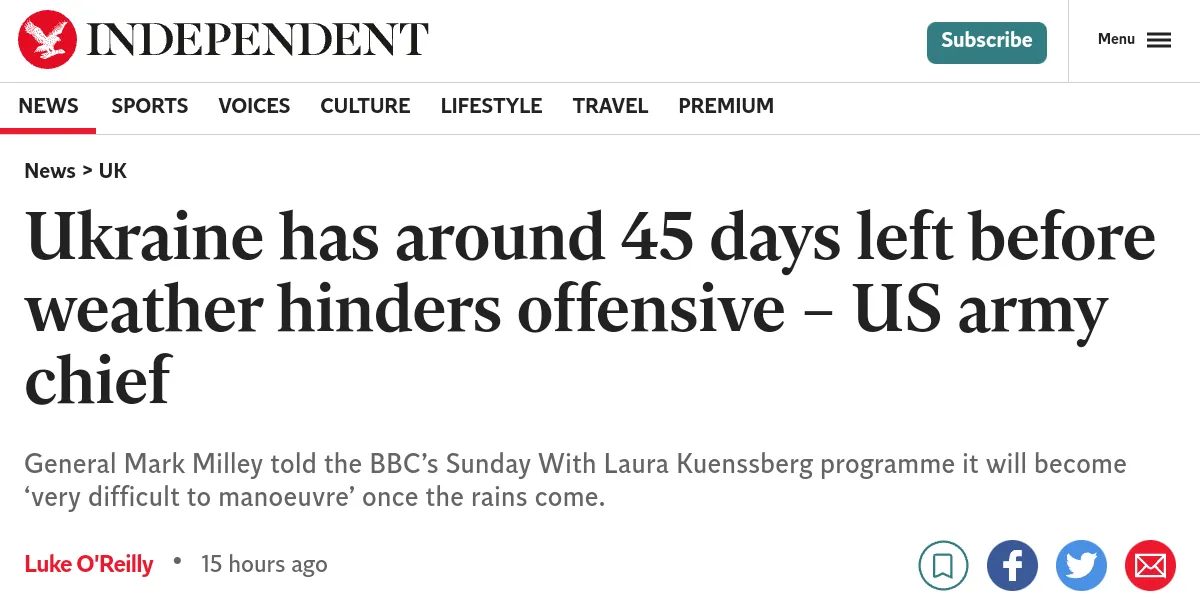Click the Menu text label
The width and height of the screenshot is (1200, 602).
pyautogui.click(x=1116, y=39)
